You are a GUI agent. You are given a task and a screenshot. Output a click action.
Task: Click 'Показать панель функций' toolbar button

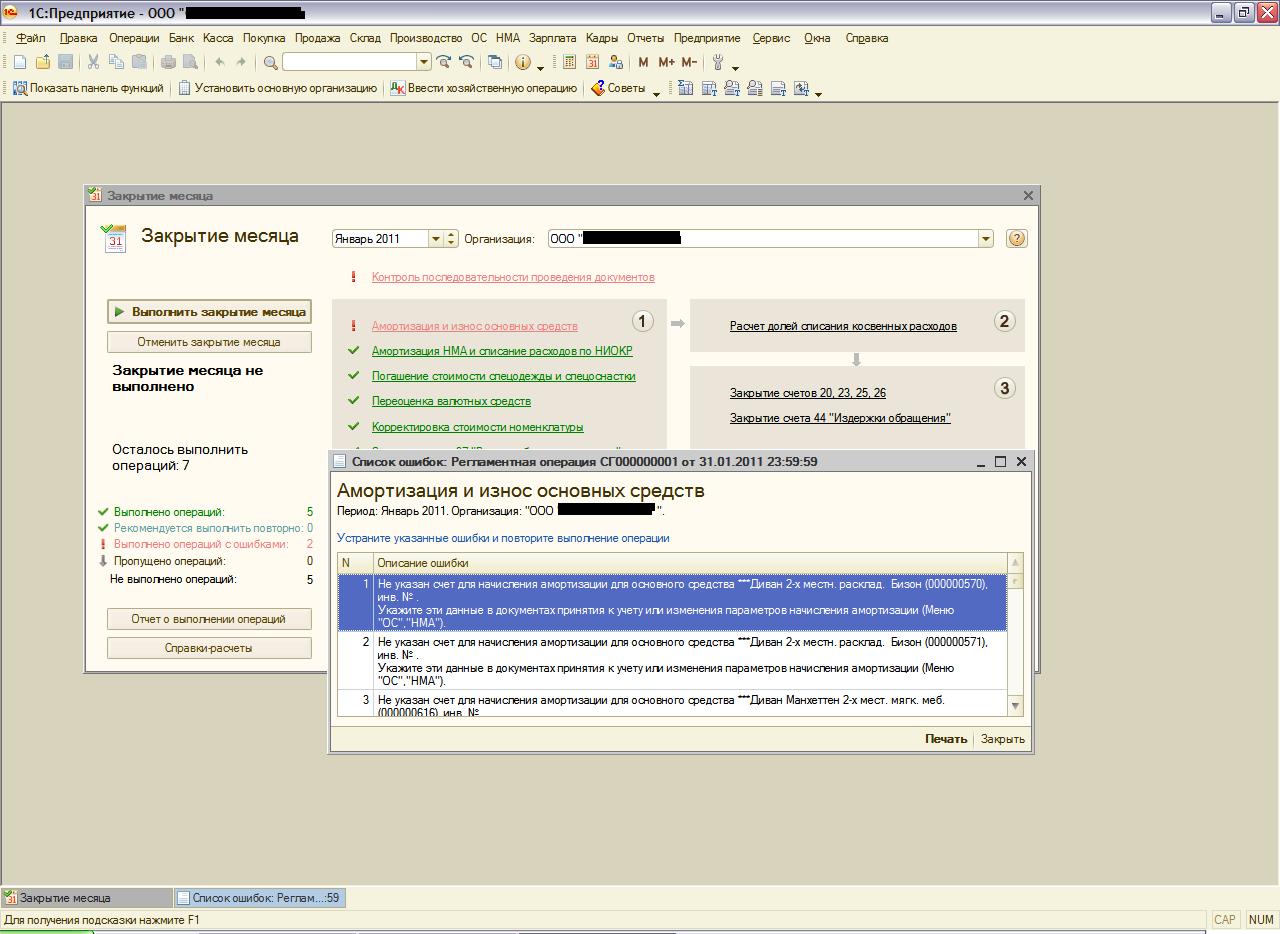[x=88, y=88]
